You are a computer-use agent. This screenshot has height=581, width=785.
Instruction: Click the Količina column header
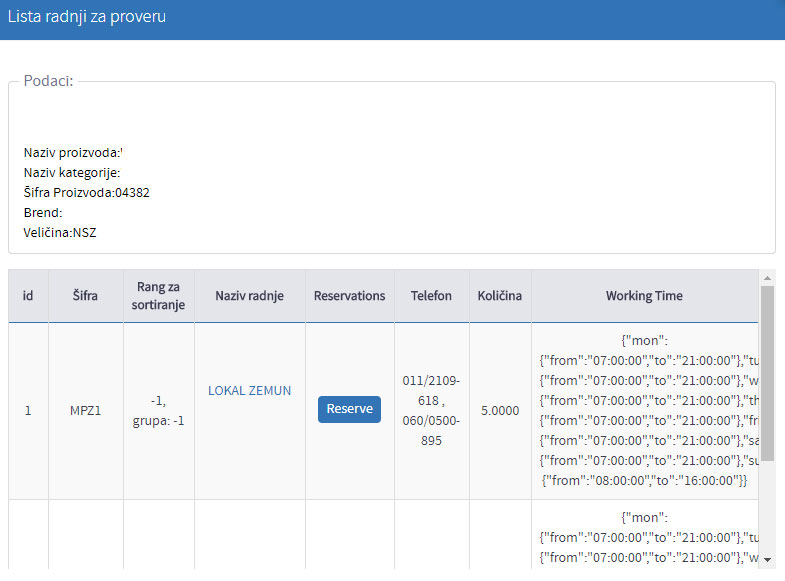499,296
